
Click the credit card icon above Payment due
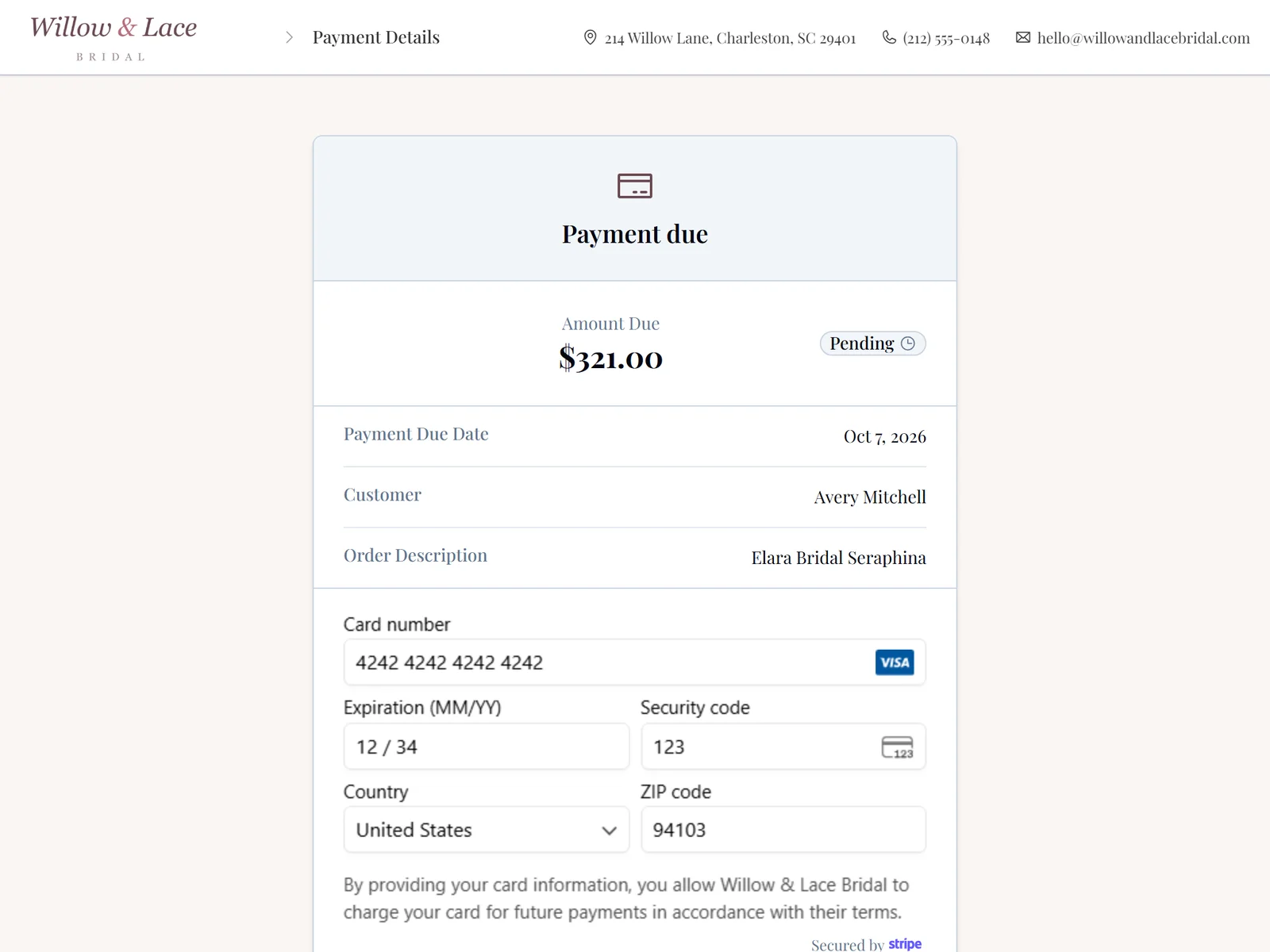pos(635,186)
